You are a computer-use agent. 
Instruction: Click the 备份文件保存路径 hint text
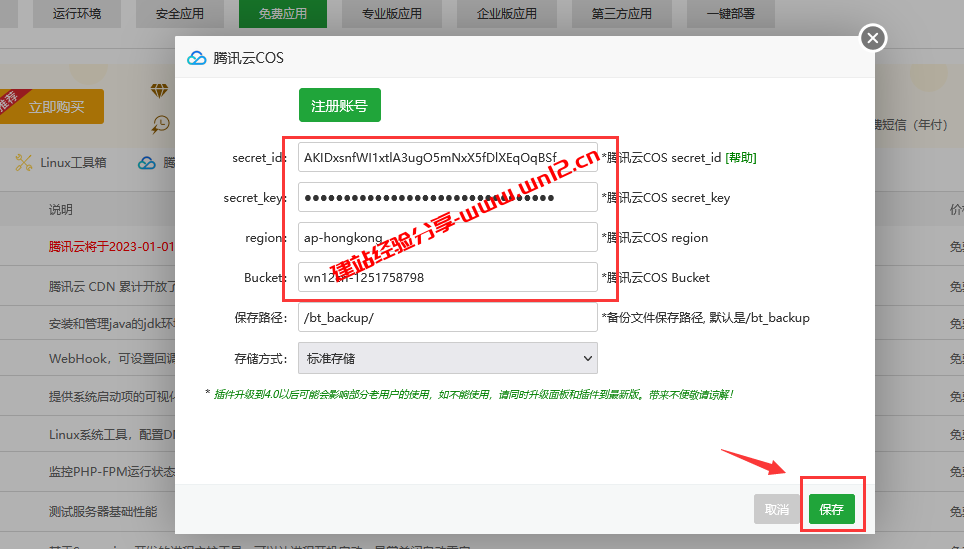point(706,317)
